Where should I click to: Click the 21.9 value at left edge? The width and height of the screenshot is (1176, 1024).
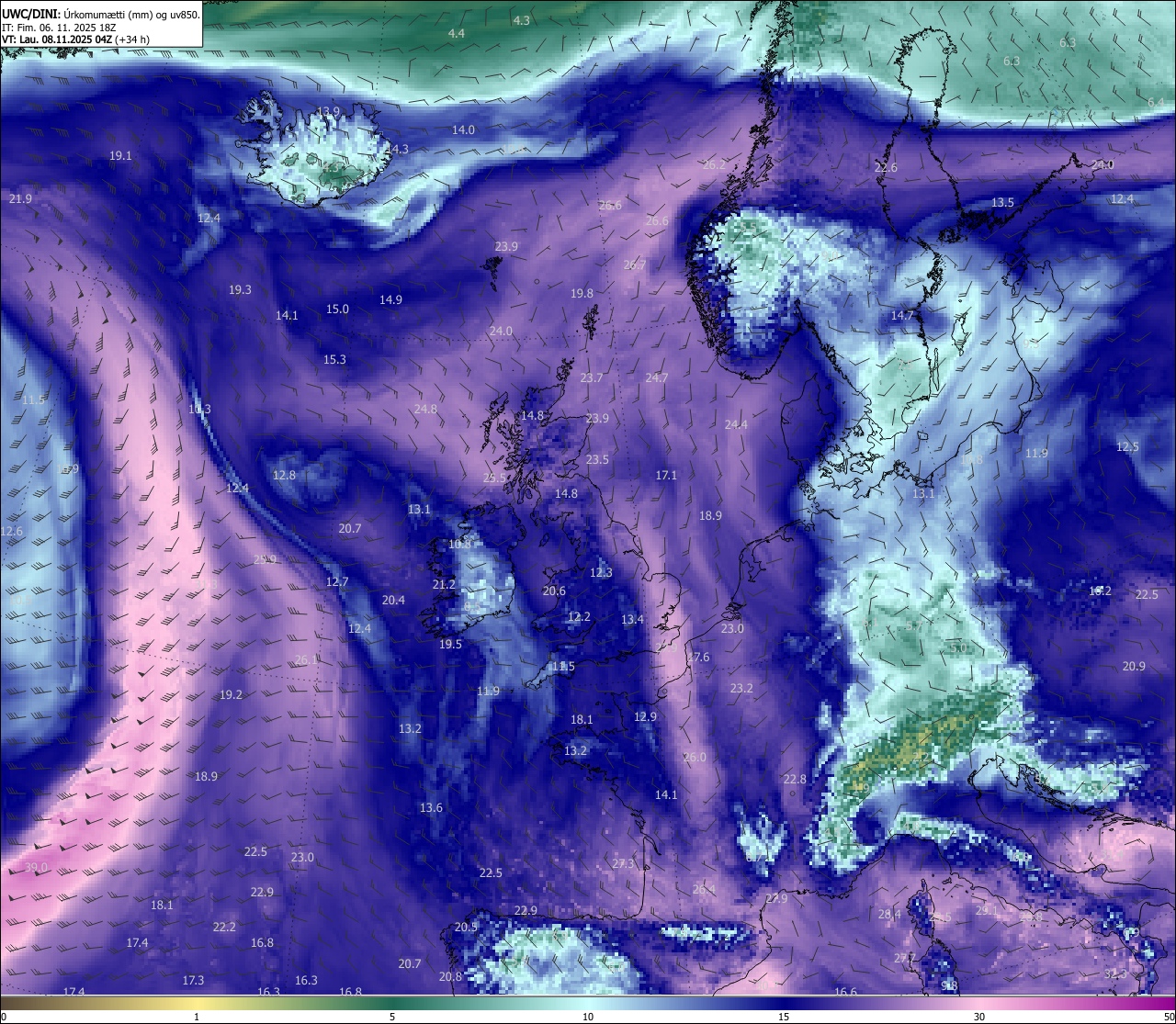coord(20,199)
